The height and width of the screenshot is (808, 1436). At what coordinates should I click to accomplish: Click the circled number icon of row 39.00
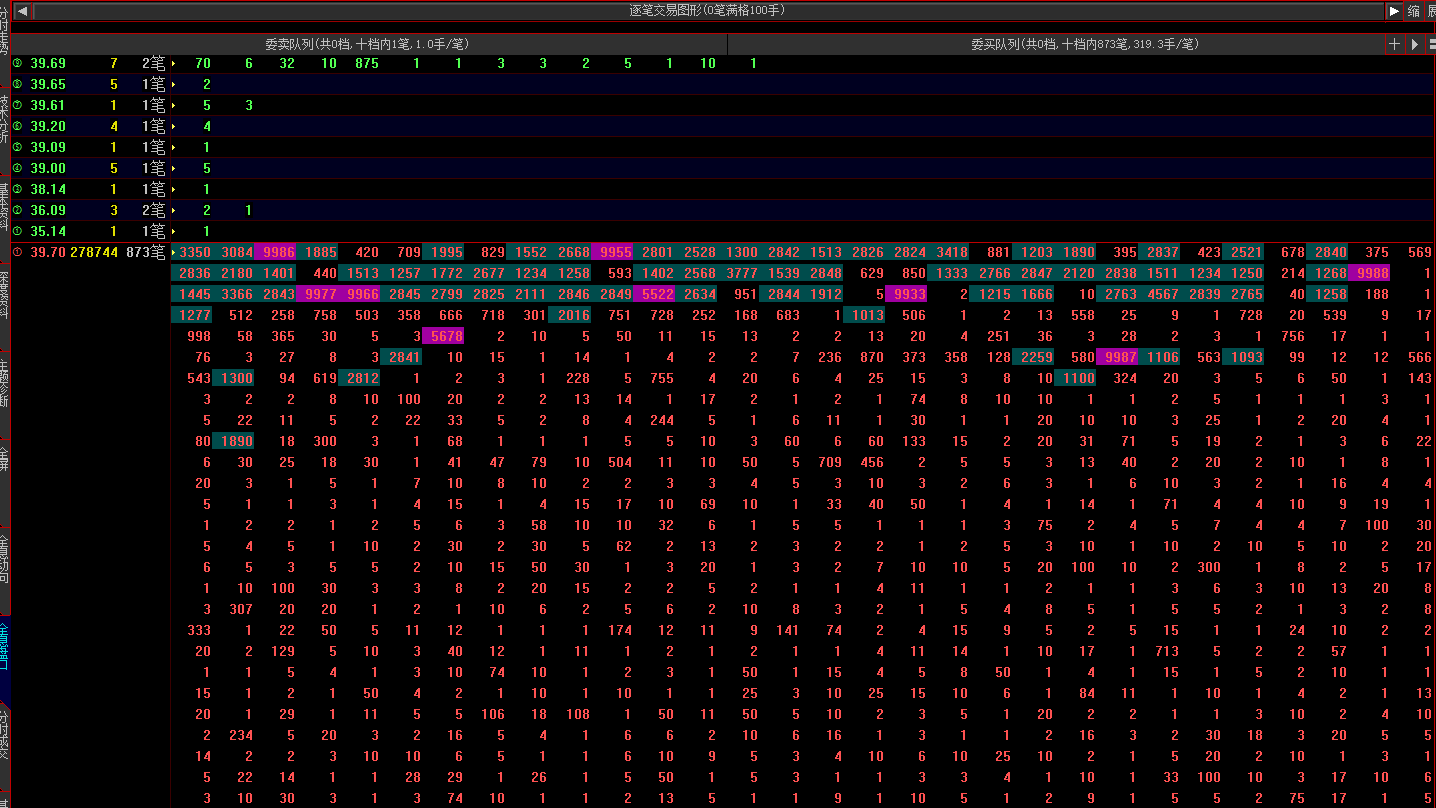coord(17,168)
